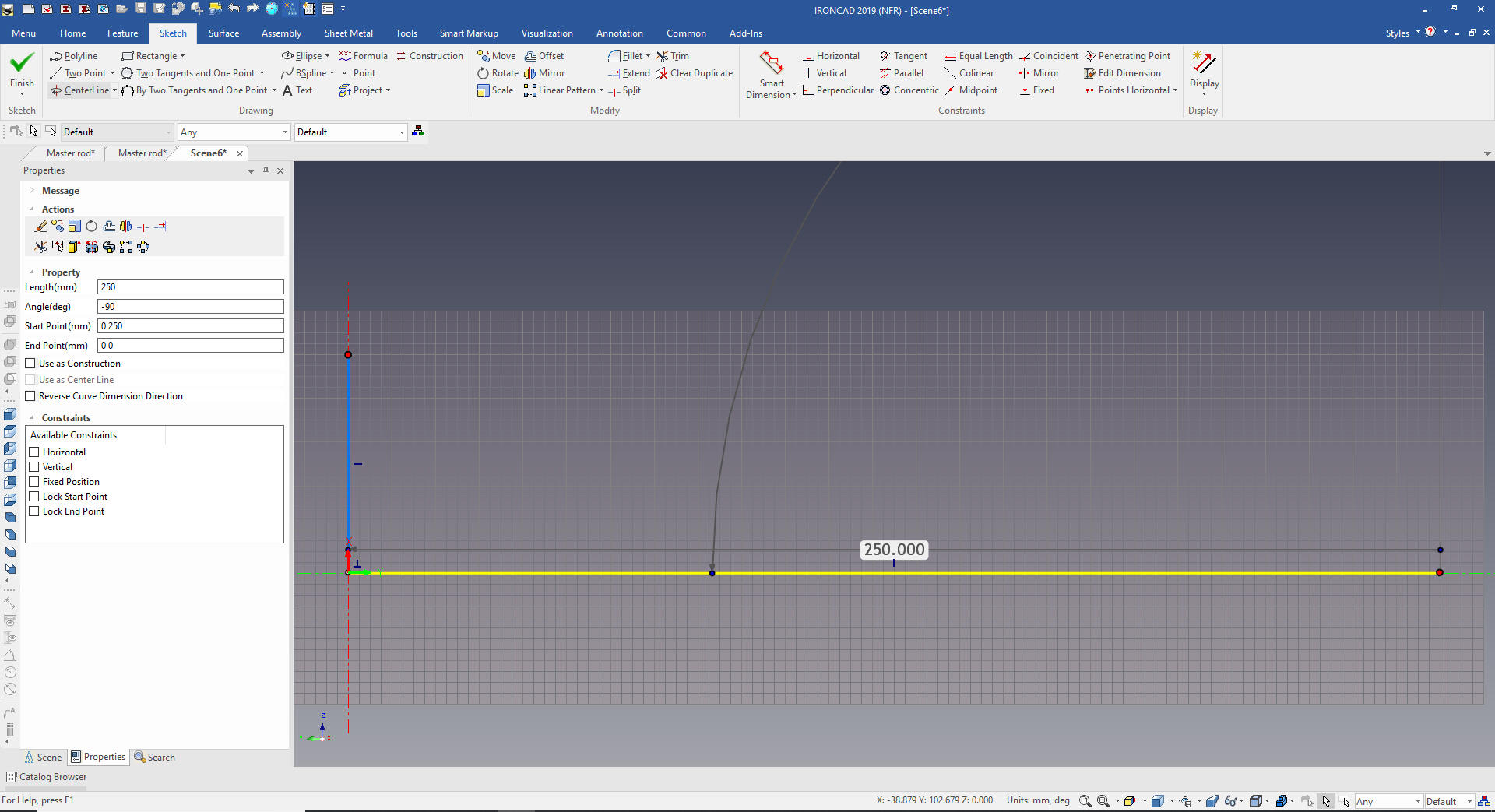1495x812 pixels.
Task: Select the Rotate tool
Action: [x=498, y=73]
